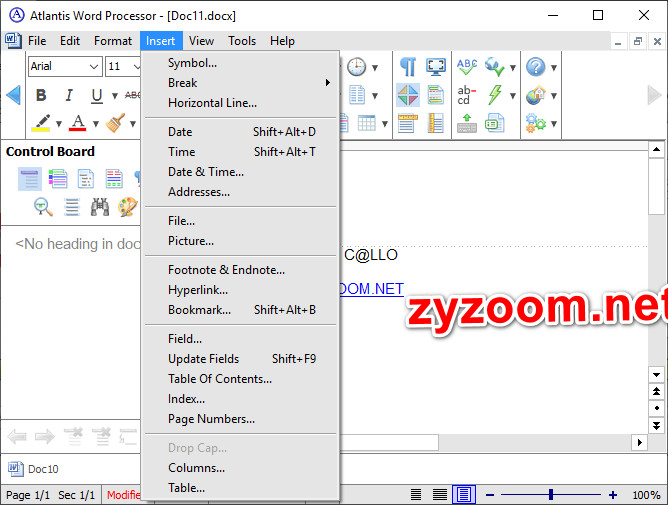This screenshot has width=668, height=505.
Task: Insert the Date via menu
Action: coord(241,132)
